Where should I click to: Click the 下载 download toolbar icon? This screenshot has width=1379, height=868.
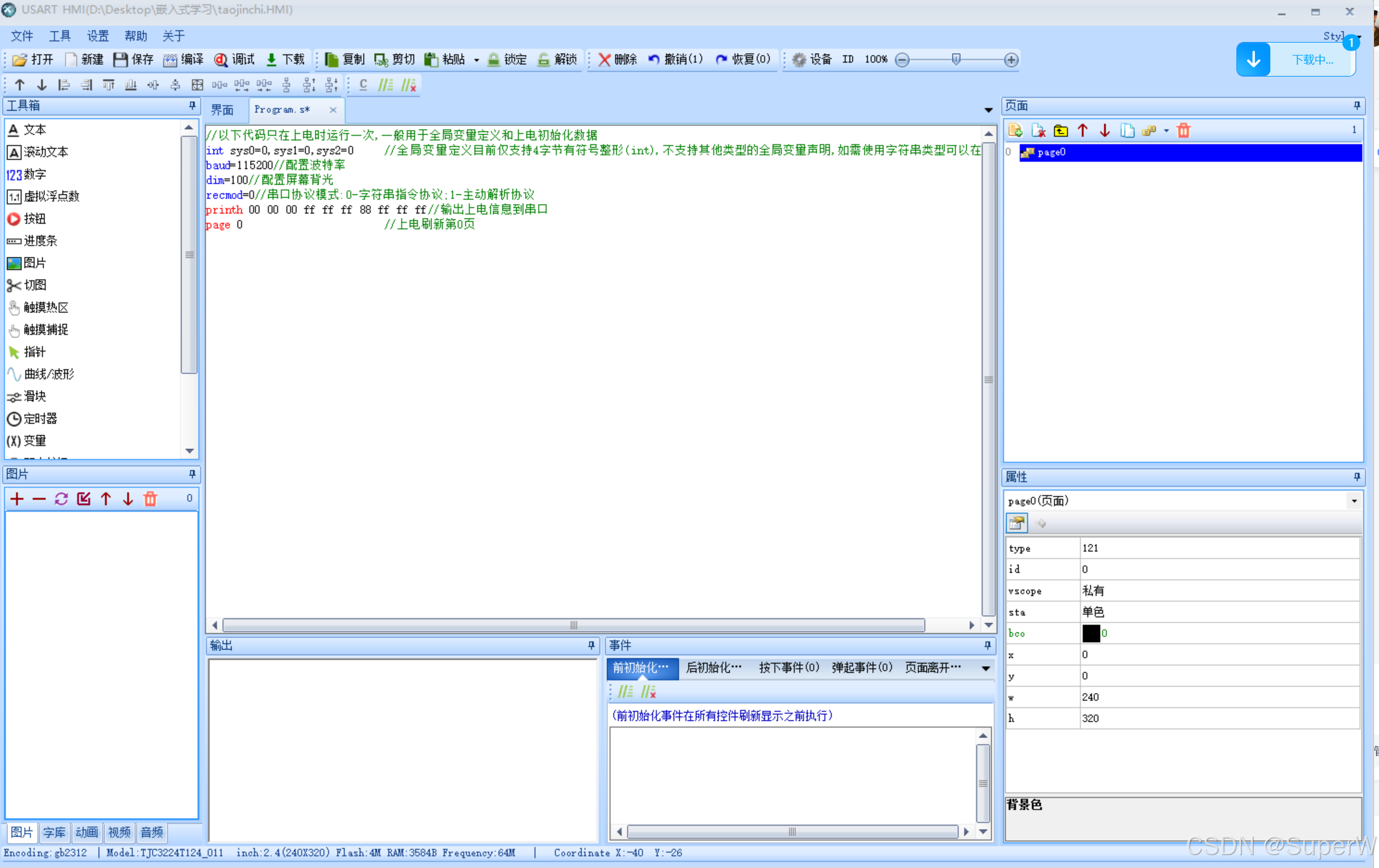(272, 59)
